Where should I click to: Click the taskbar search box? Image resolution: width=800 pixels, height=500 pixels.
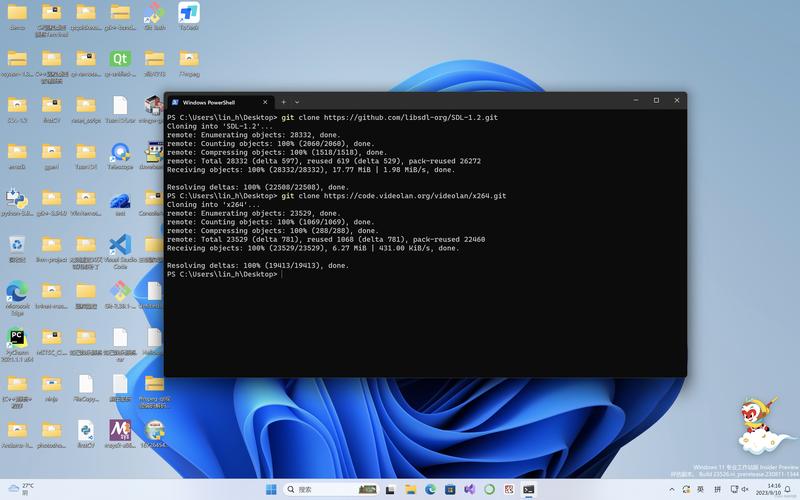(331, 489)
